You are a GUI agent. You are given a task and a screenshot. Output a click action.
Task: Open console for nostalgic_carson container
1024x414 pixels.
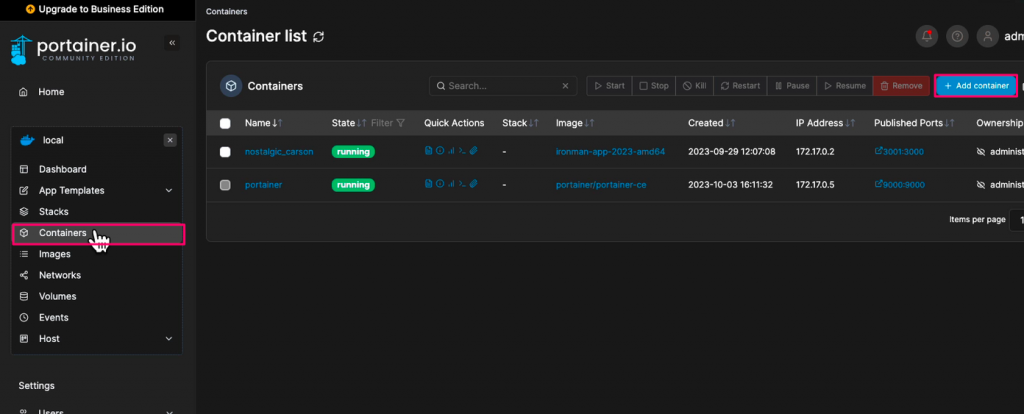pos(462,150)
